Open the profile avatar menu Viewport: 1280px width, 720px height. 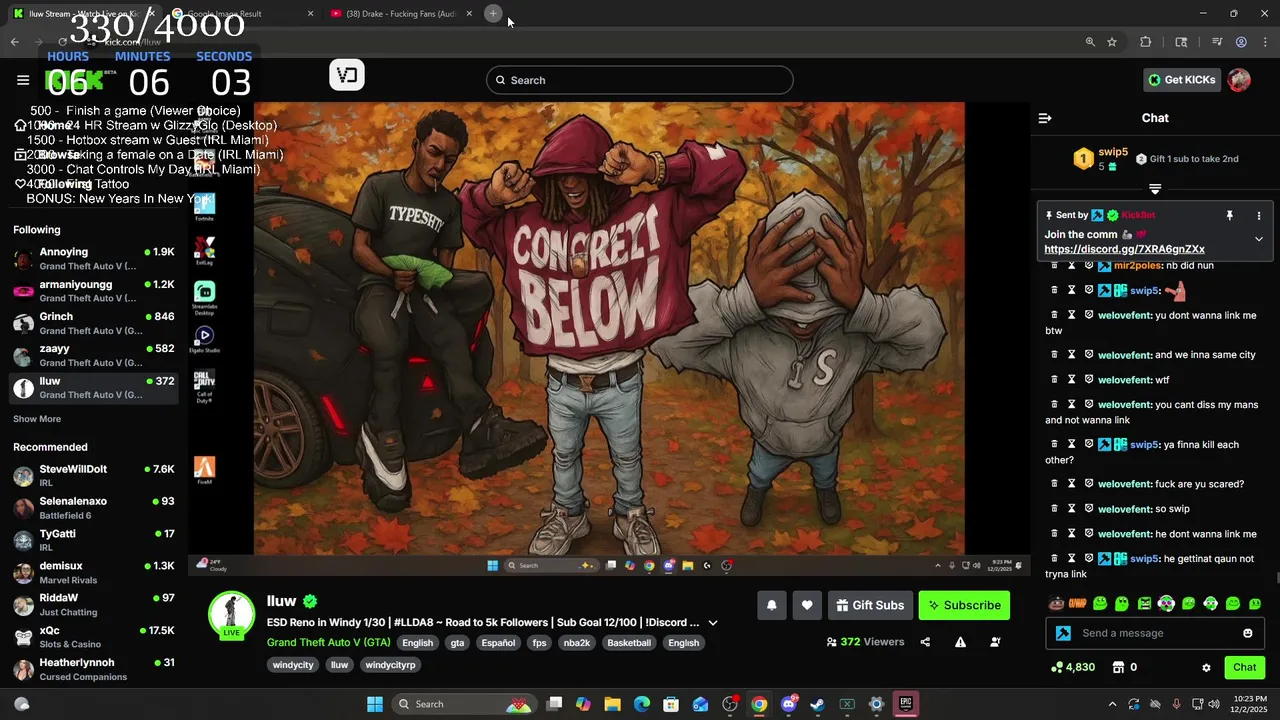point(1239,80)
